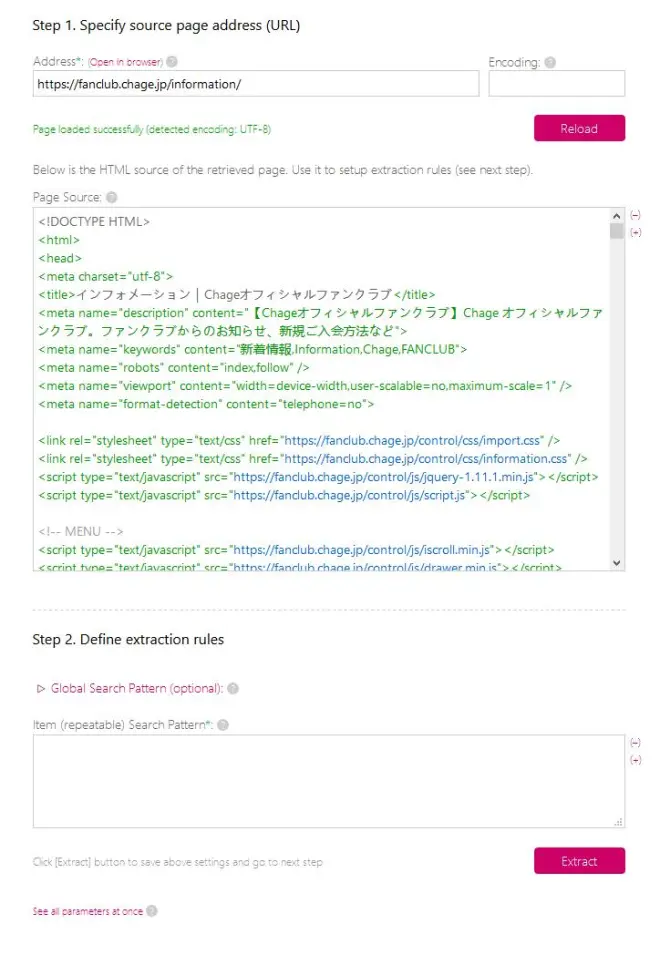Open the 'Open in browser' link

(125, 62)
